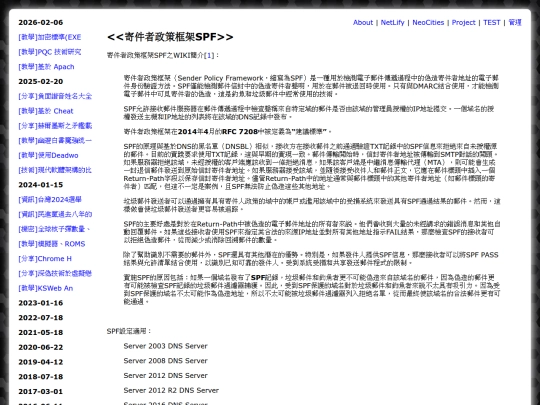Open the [資訊] article mentioning 2024
The image size is (540, 405).
click(50, 200)
